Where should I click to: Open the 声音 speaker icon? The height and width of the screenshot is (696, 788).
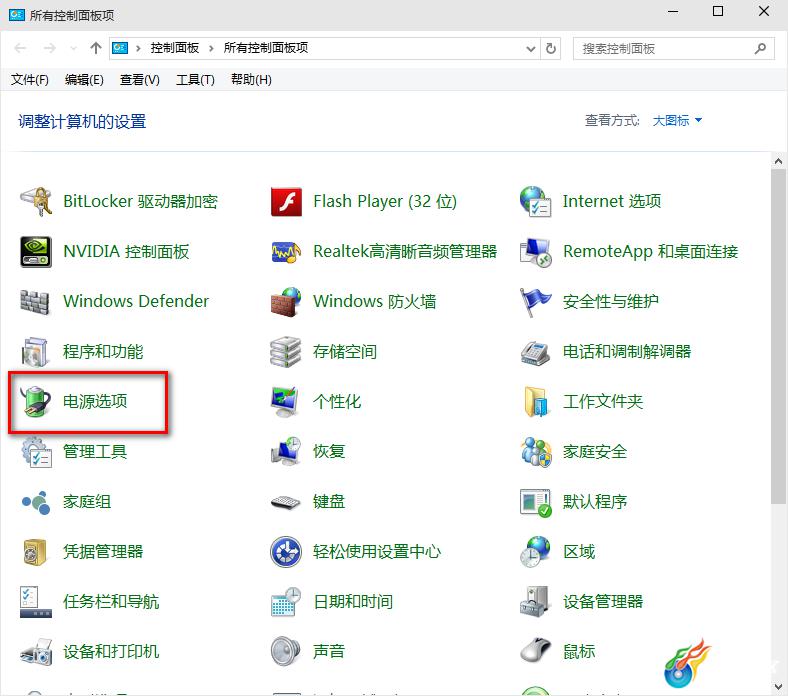[286, 652]
